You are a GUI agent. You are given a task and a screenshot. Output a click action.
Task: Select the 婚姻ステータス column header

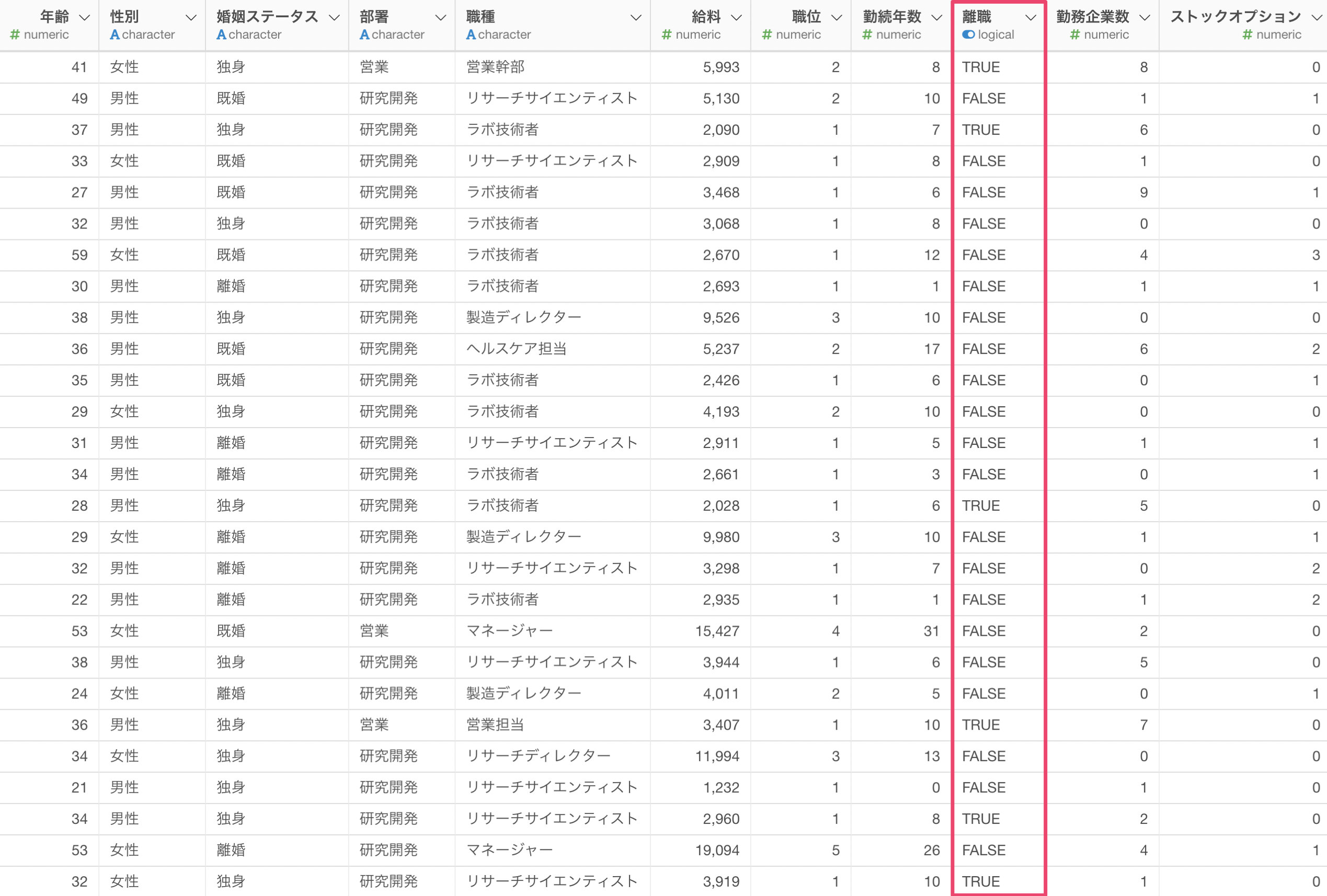[x=277, y=25]
